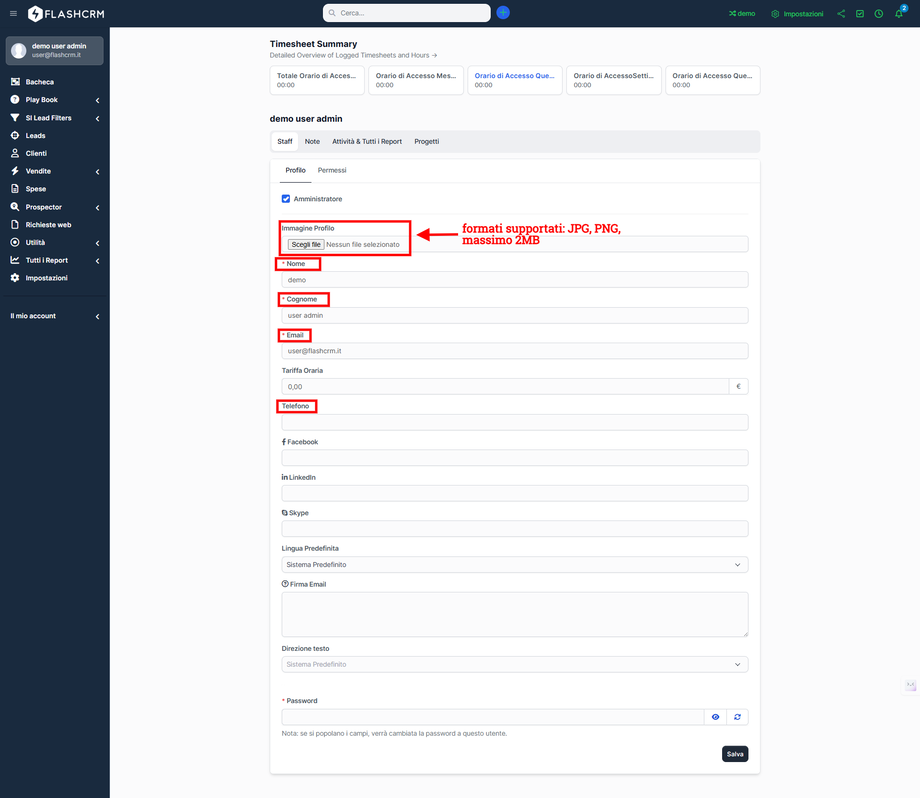Viewport: 920px width, 798px height.
Task: Select the Orario di Accesso Mes... card
Action: 416,80
